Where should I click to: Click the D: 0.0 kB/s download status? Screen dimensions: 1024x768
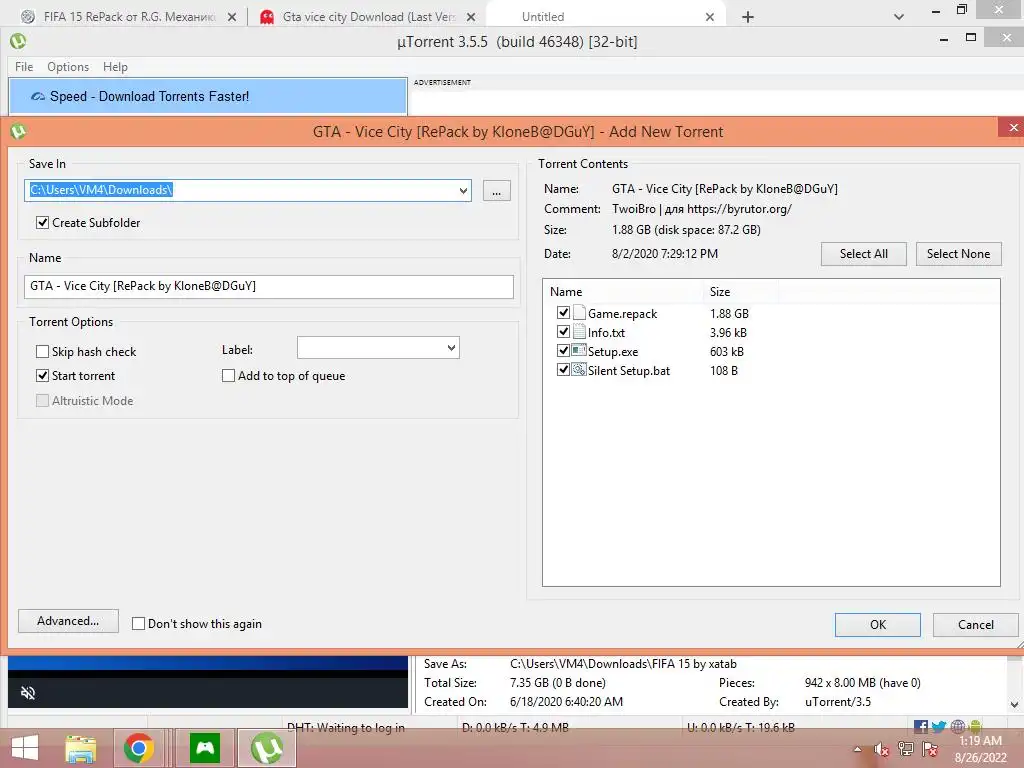[515, 727]
